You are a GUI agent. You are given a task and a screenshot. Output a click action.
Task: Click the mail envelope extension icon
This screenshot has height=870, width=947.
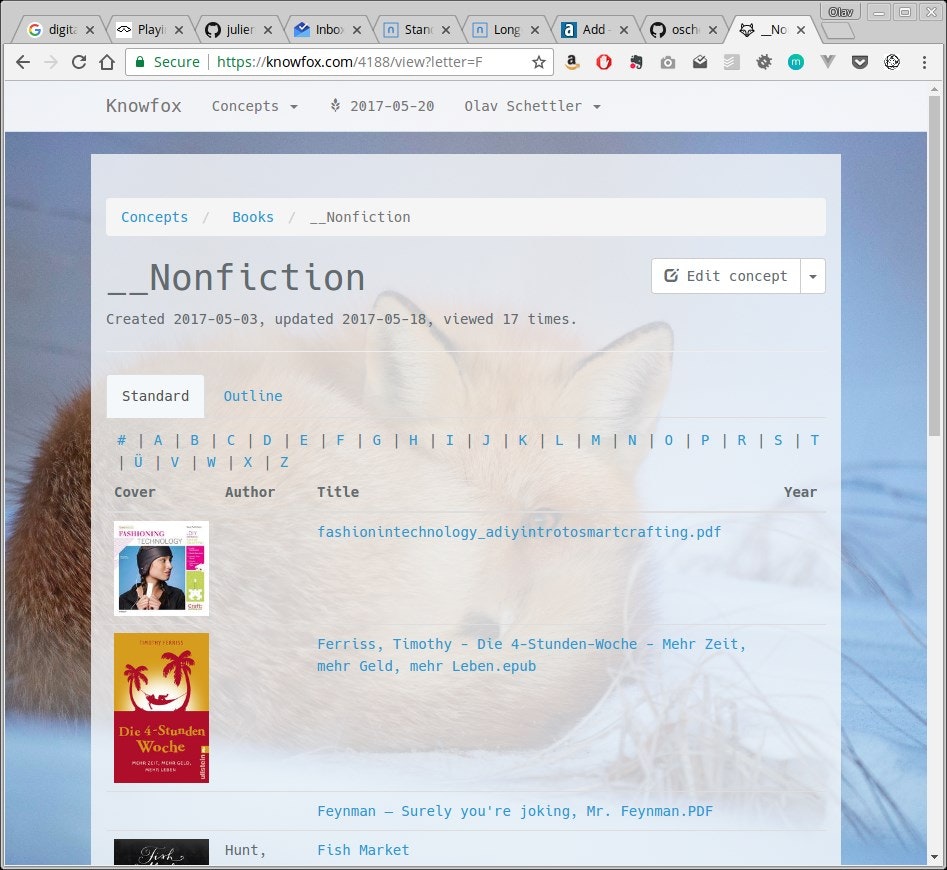(700, 62)
